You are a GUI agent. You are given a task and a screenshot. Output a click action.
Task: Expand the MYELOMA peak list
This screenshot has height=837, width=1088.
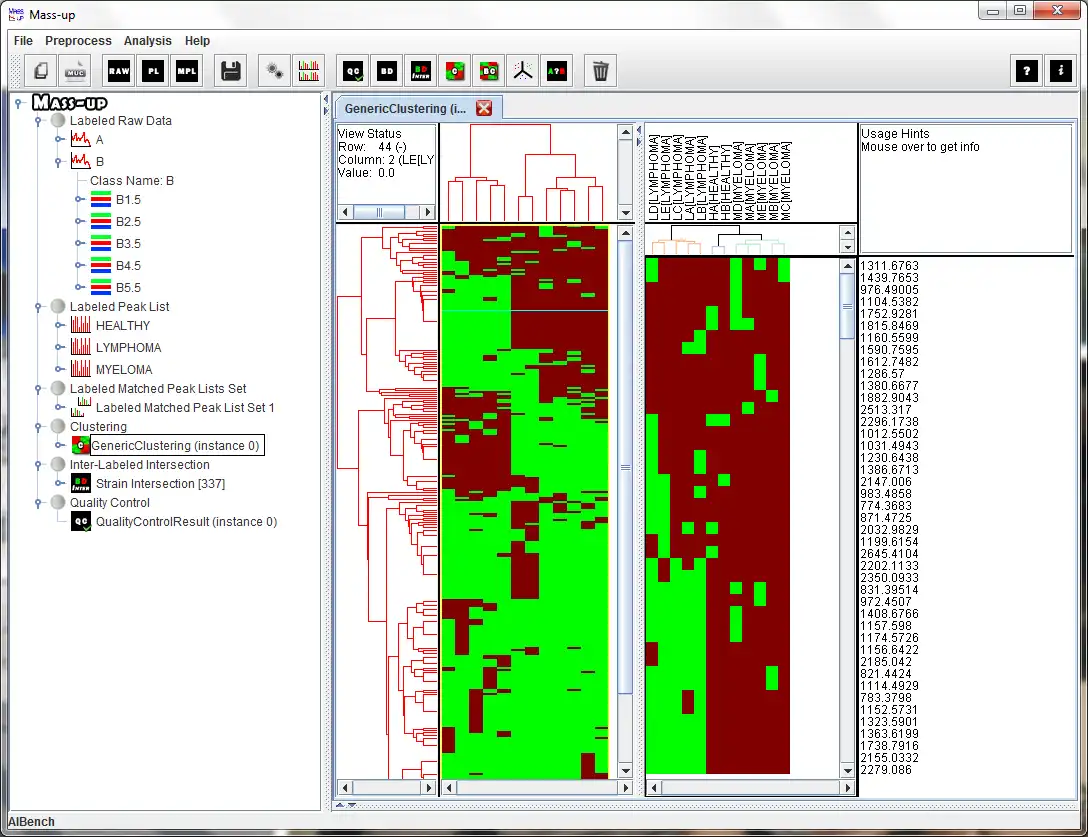(x=59, y=370)
